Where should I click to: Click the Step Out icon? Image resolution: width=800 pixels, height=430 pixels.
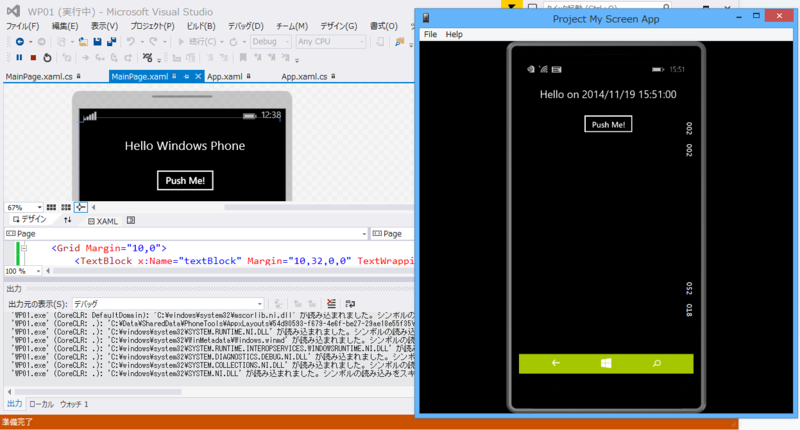pyautogui.click(x=128, y=58)
